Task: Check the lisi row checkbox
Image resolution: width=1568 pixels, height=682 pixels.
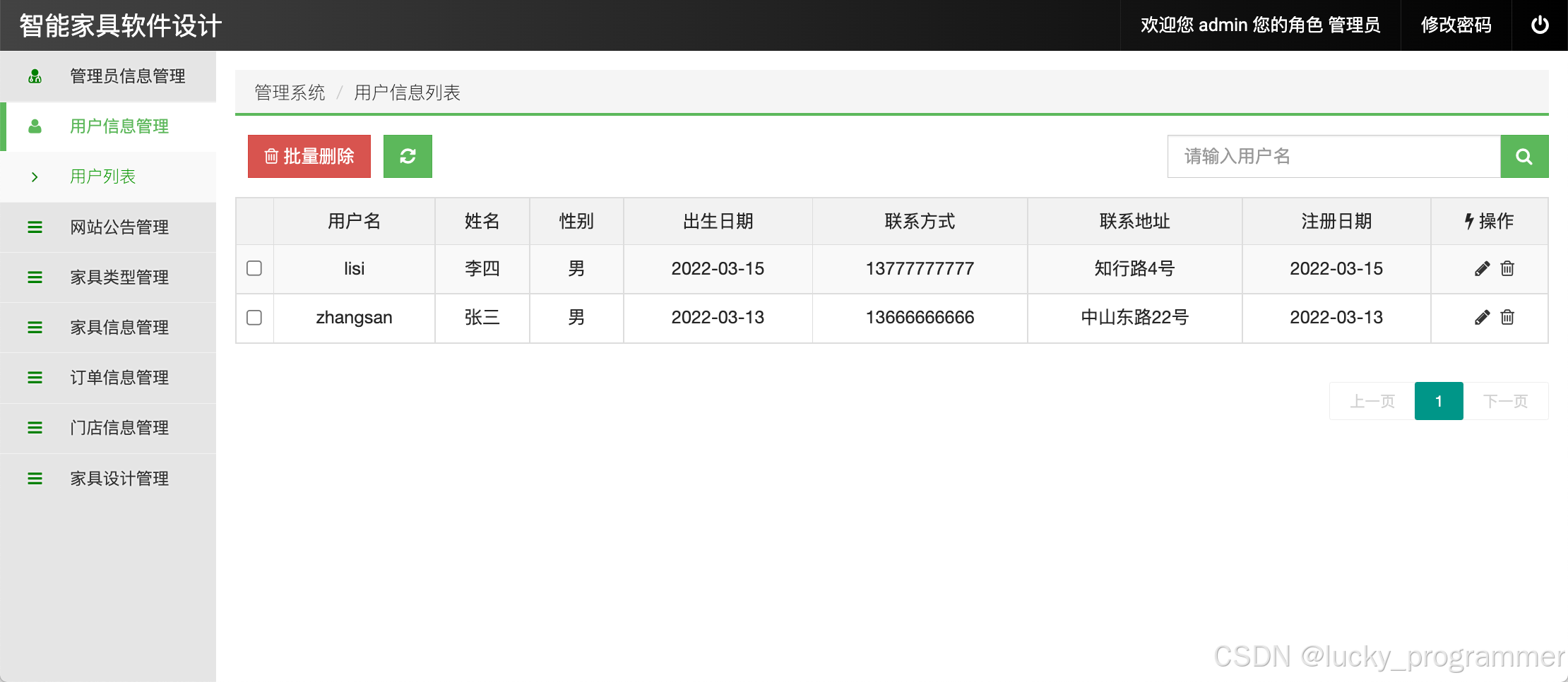Action: [x=254, y=268]
